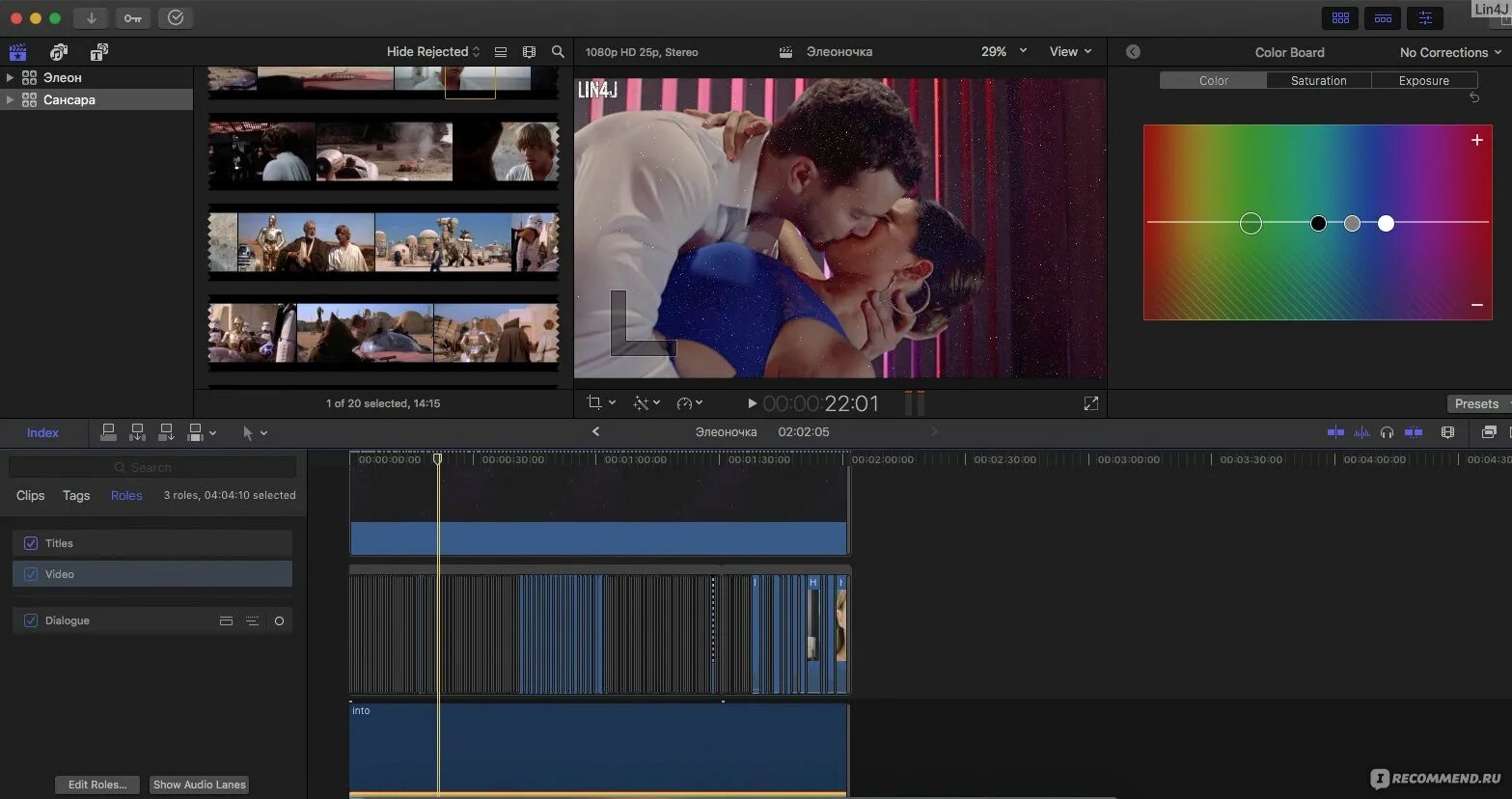Click the Show Audio Lanes button
This screenshot has width=1512, height=799.
200,785
